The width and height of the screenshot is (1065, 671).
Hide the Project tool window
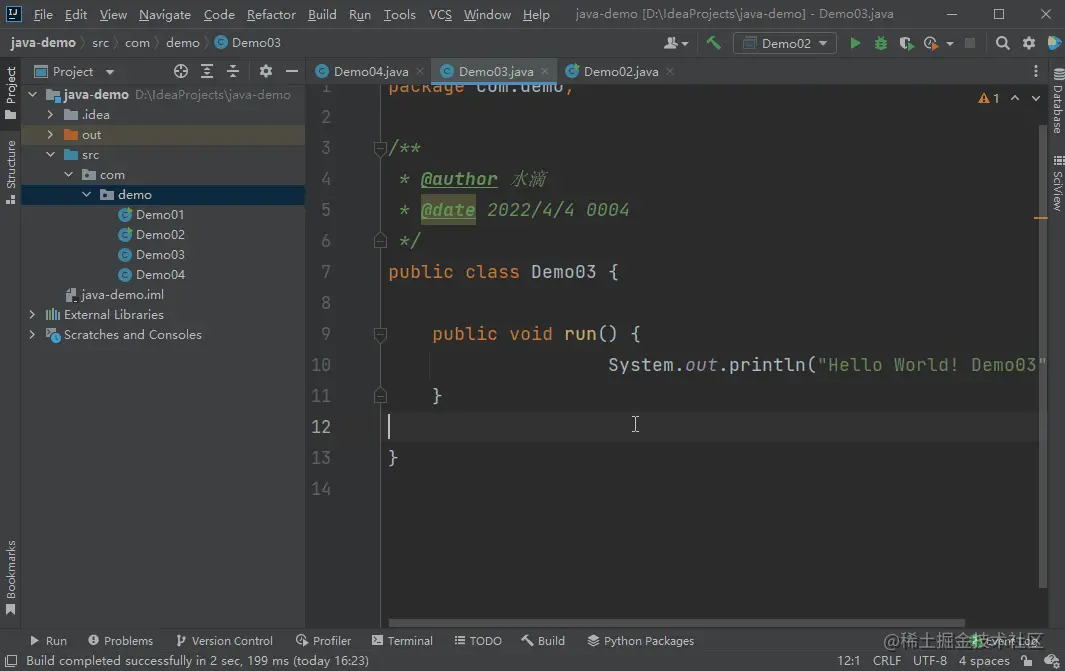click(292, 71)
